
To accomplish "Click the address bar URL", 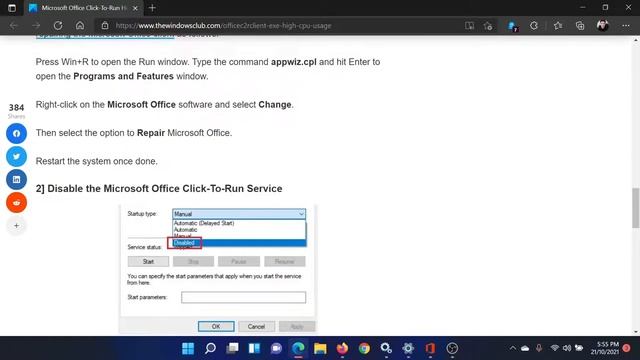I will tap(223, 25).
